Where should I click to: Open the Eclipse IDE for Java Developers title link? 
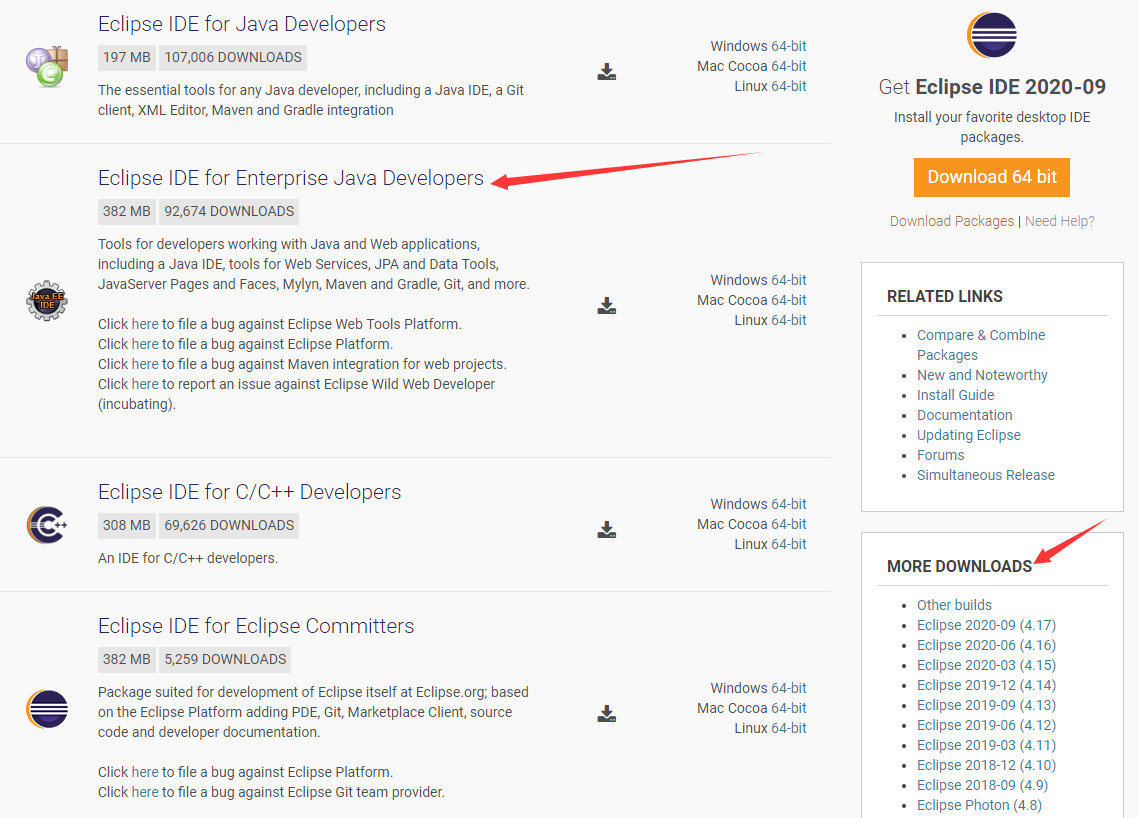pyautogui.click(x=242, y=24)
